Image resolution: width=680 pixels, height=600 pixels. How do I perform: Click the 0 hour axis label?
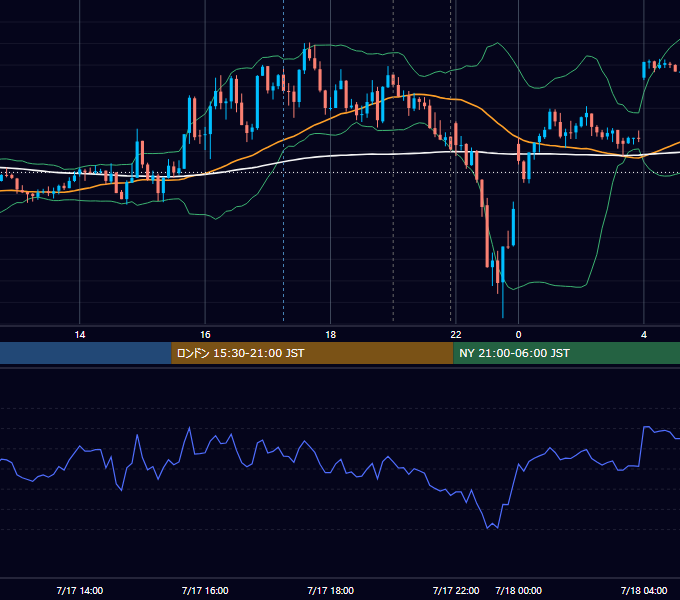(518, 335)
